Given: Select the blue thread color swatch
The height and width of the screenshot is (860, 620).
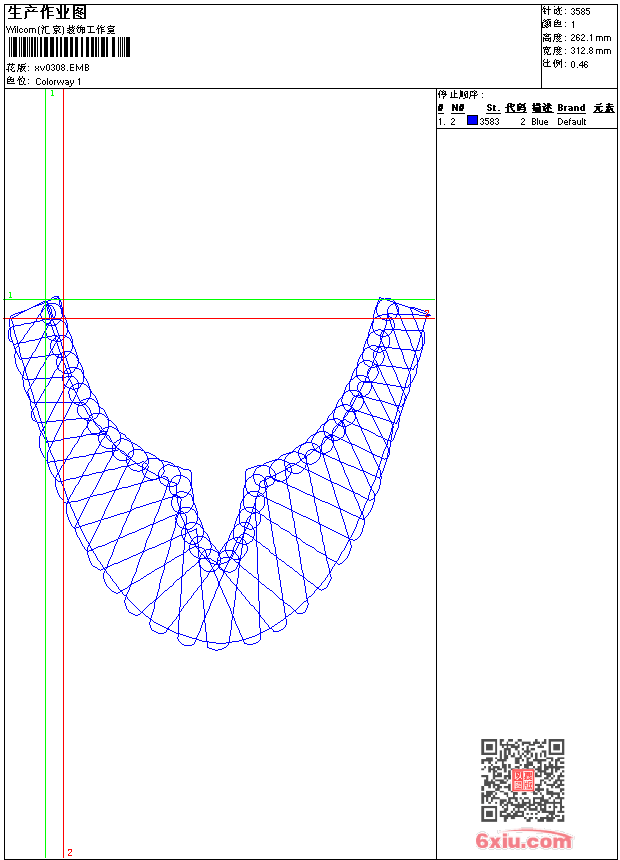Looking at the screenshot, I should (x=472, y=121).
